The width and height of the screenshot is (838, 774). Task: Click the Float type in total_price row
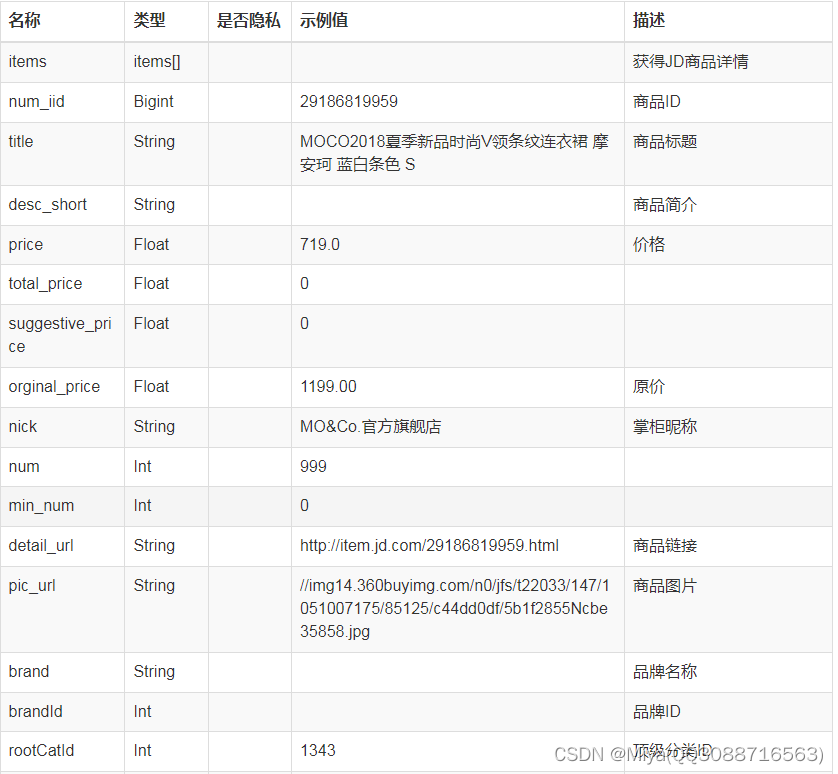151,284
